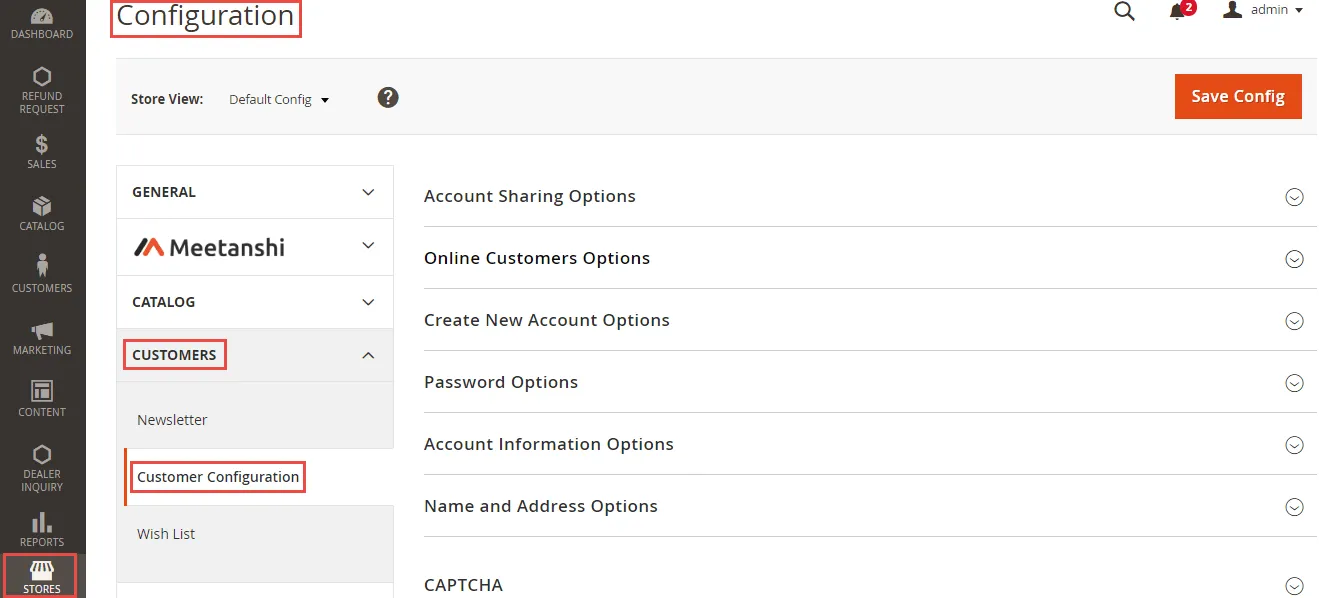Screen dimensions: 1319x598
Task: Click the search magnifier icon
Action: [1124, 11]
